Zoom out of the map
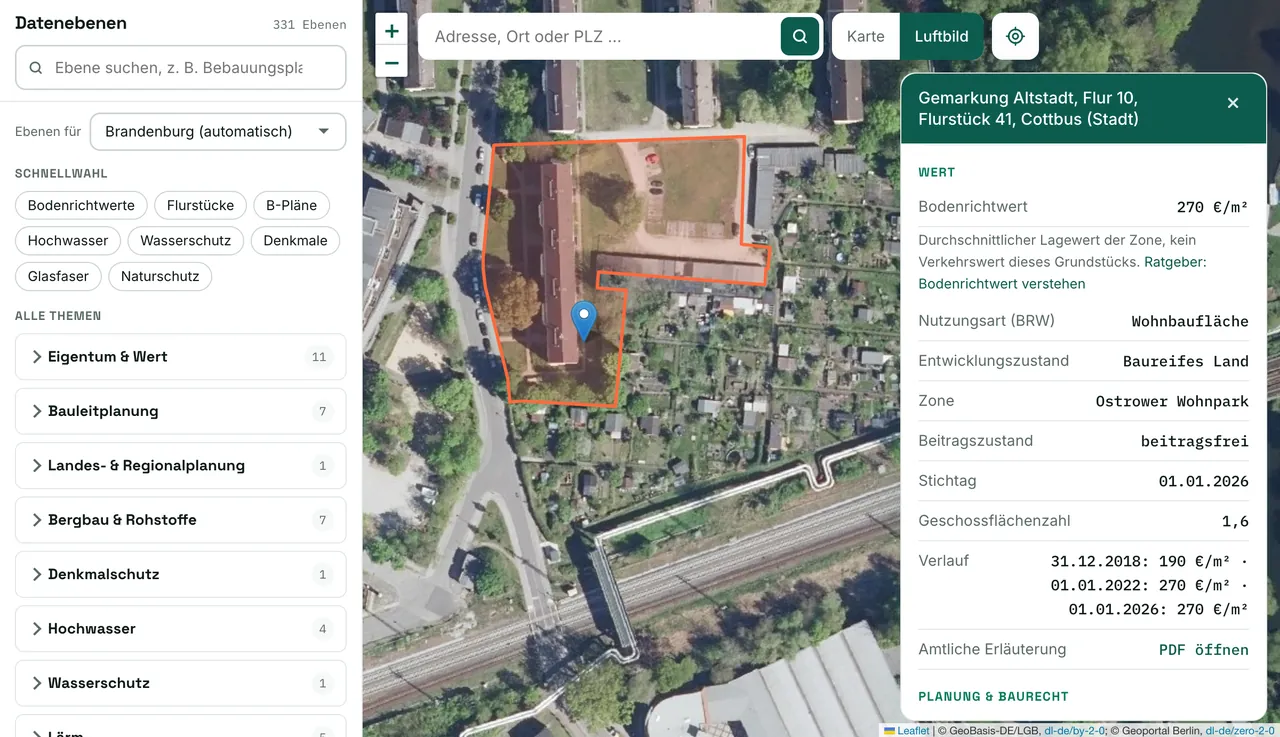The height and width of the screenshot is (737, 1280). pyautogui.click(x=391, y=62)
